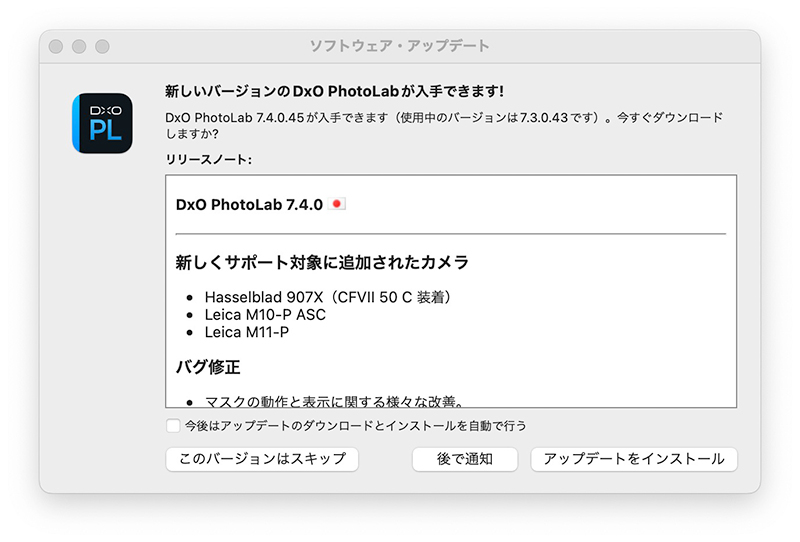800x542 pixels.
Task: Click the DxO PhotoLab 7.4.0 release heading
Action: pyautogui.click(x=249, y=205)
